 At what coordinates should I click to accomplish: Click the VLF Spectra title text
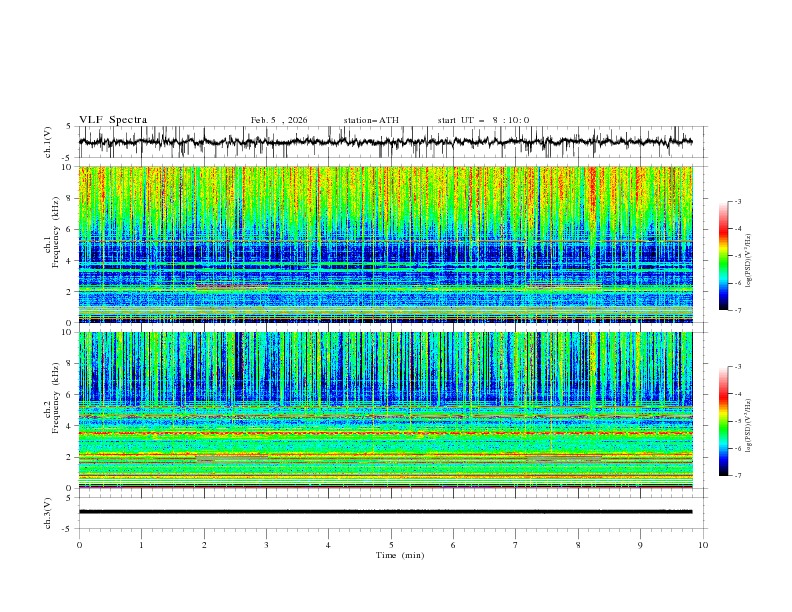(113, 120)
